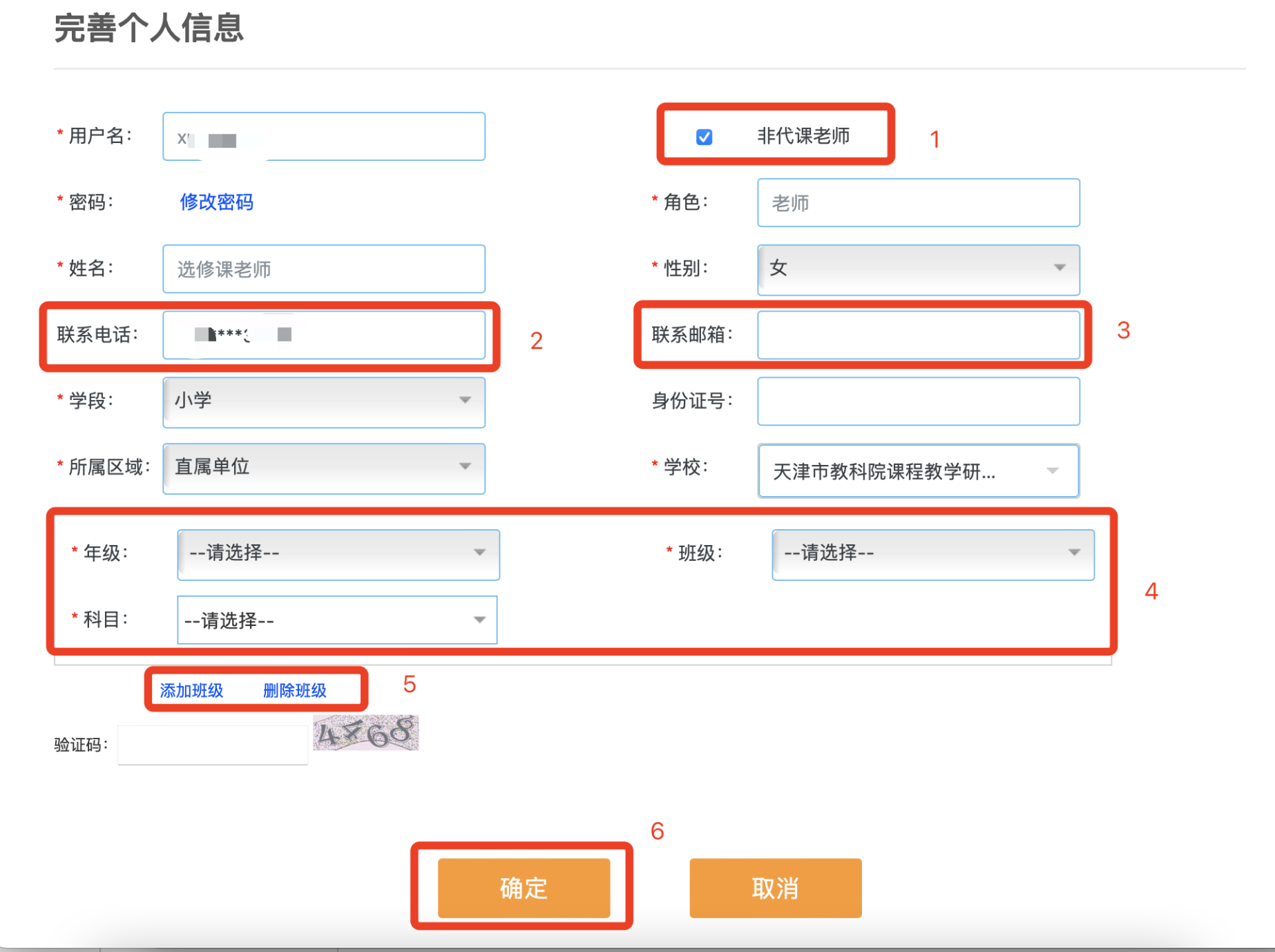This screenshot has height=952, width=1275.
Task: Open the 所属区域 dropdown
Action: point(324,468)
